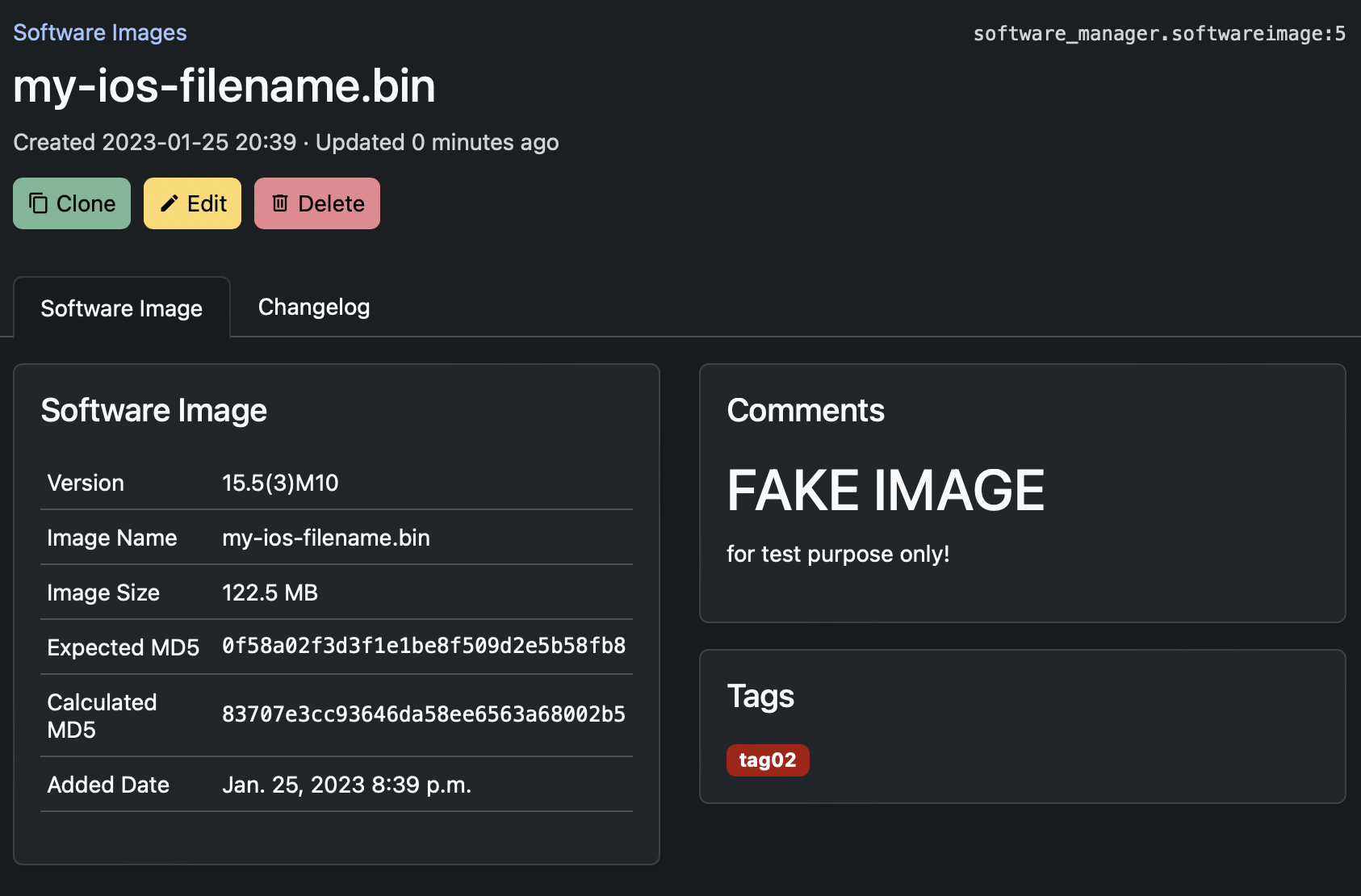Click the trash icon in Delete button
This screenshot has width=1361, height=896.
280,203
